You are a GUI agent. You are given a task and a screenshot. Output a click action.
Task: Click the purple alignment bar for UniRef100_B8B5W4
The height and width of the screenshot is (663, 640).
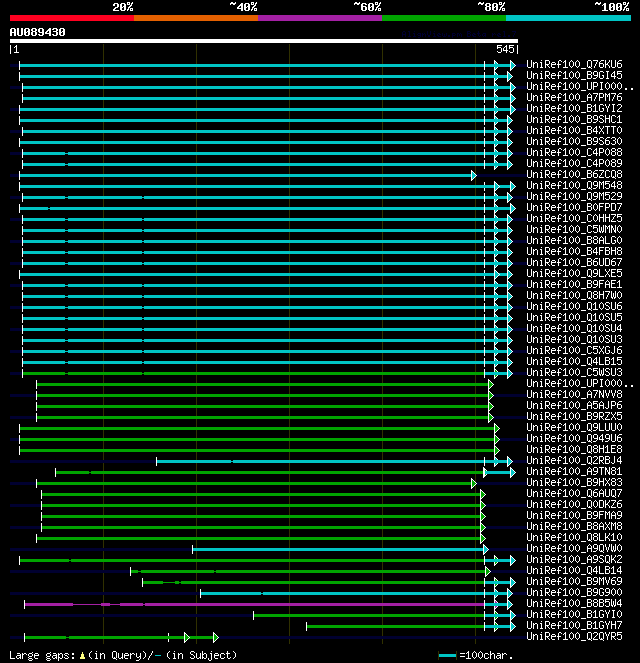pos(254,605)
